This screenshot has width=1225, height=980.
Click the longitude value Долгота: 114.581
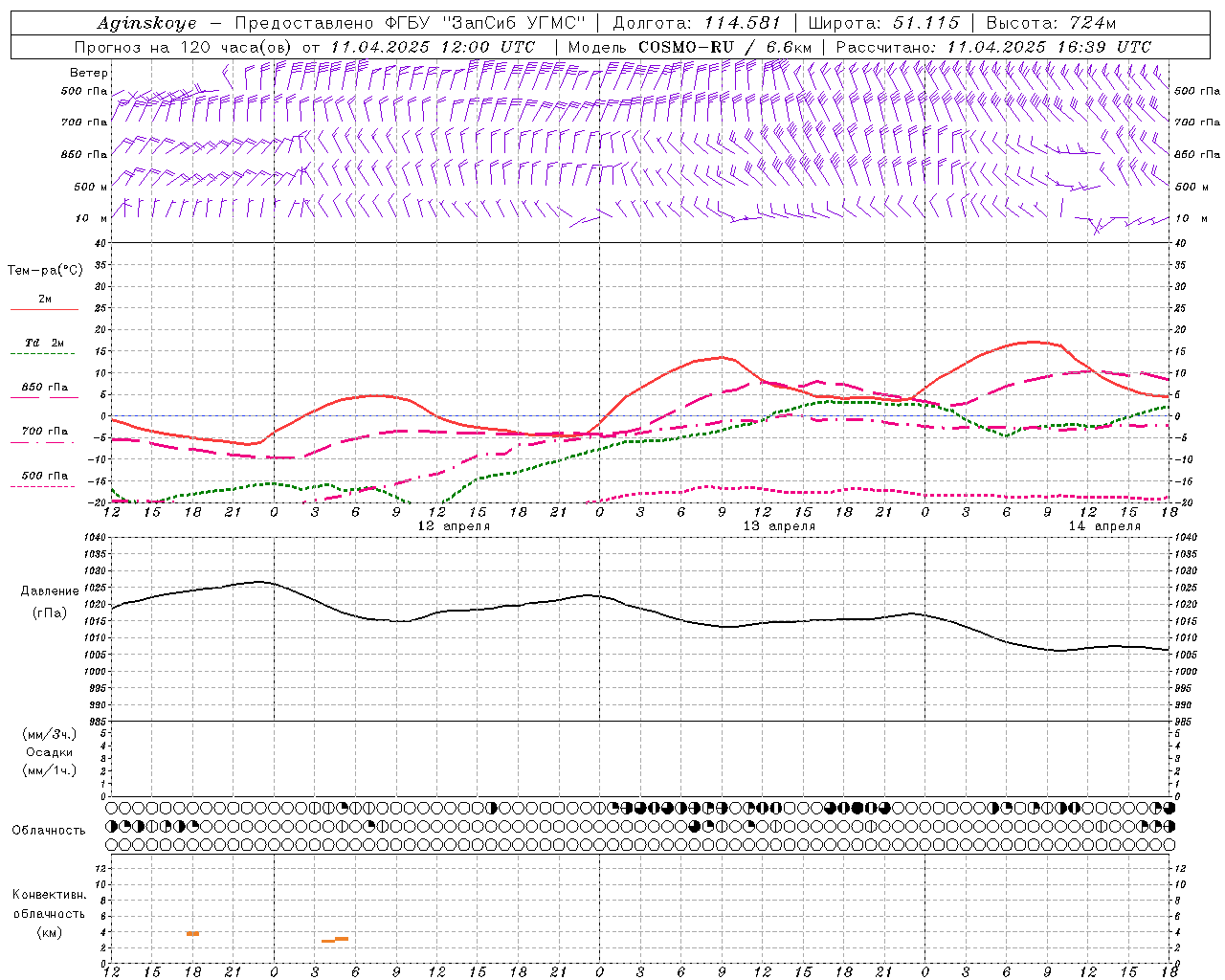[697, 23]
